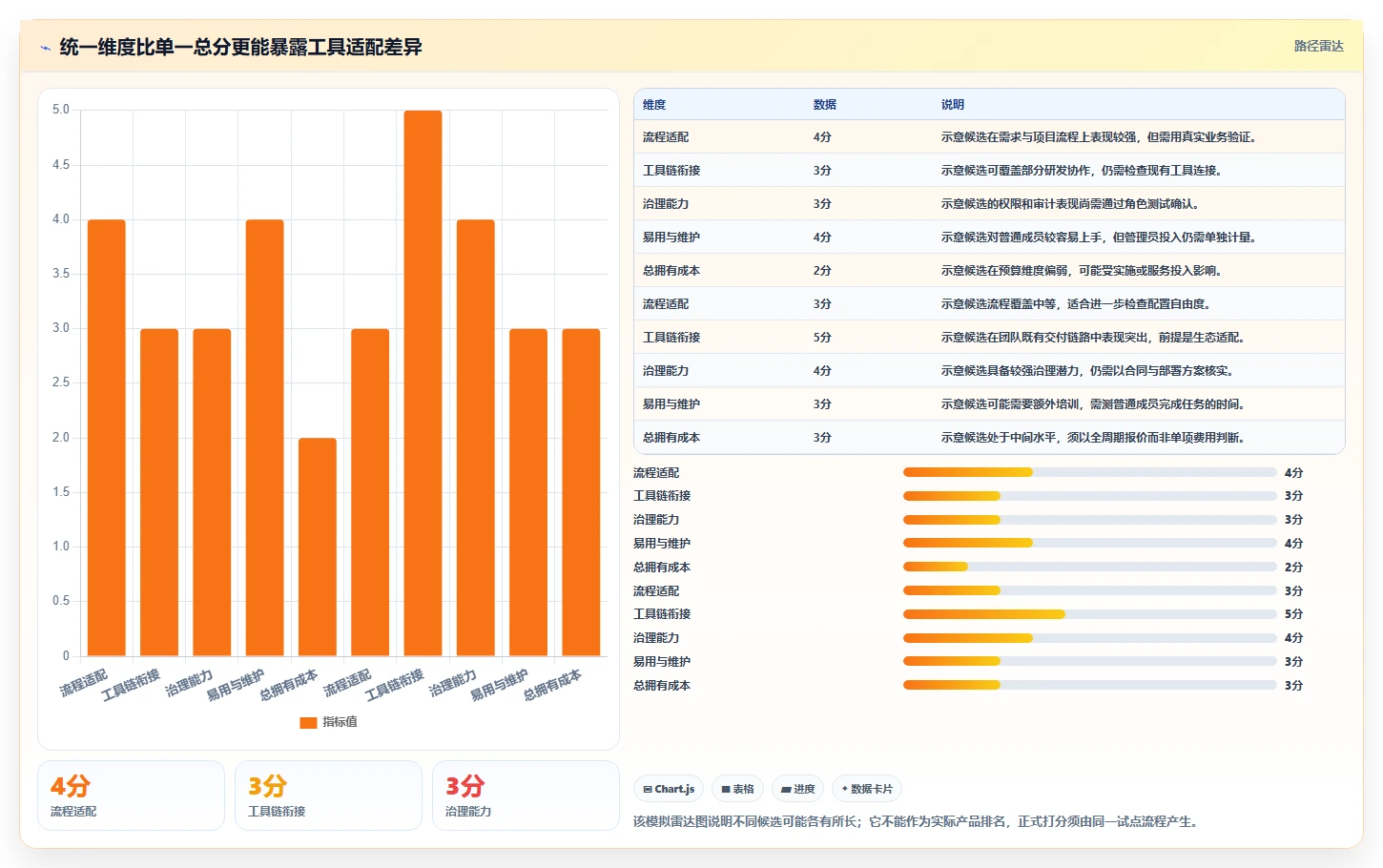
Task: Select the row mentioning 仍需检查现有工具连接
Action: (989, 171)
